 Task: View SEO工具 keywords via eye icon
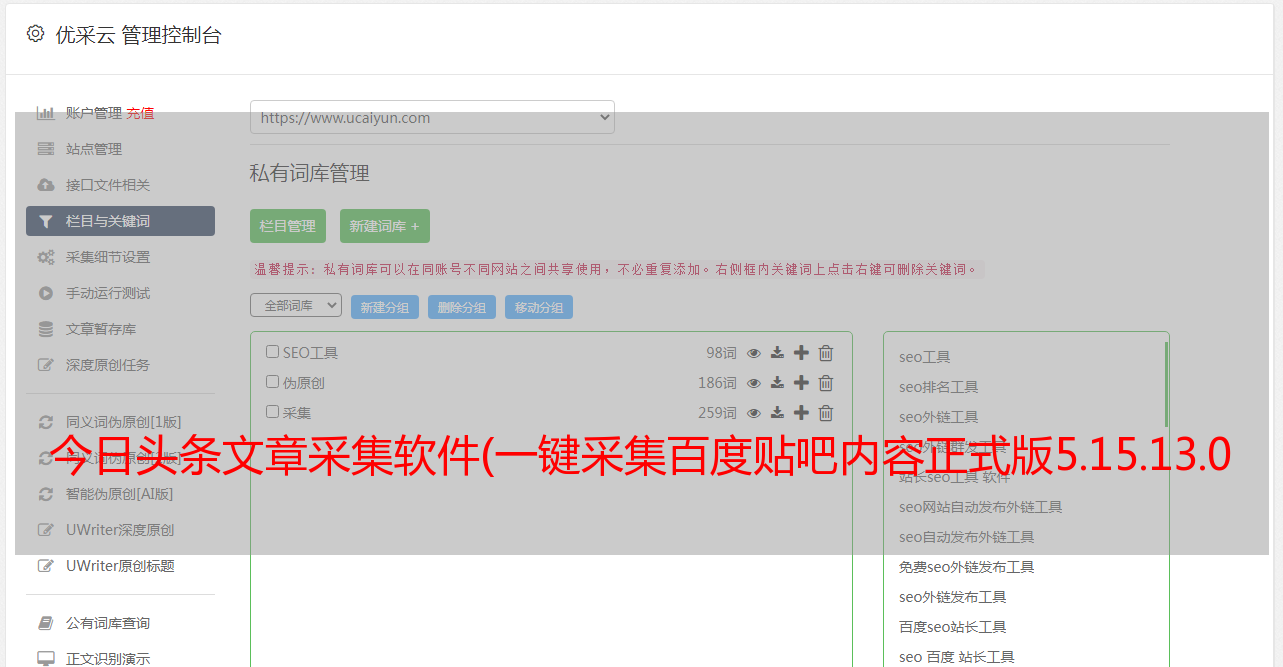[x=754, y=353]
